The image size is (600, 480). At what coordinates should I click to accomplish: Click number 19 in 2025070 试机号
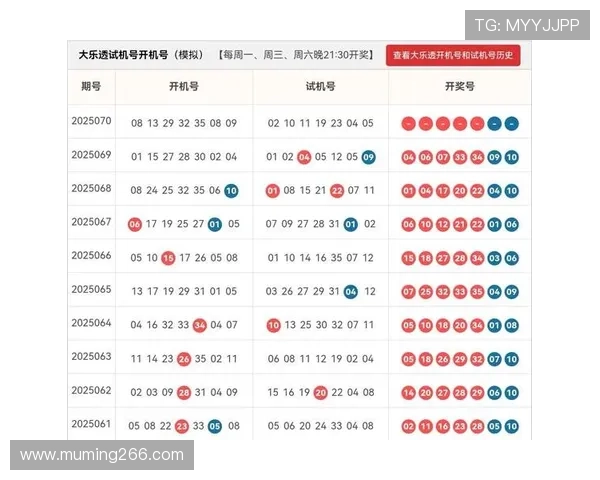coord(321,123)
